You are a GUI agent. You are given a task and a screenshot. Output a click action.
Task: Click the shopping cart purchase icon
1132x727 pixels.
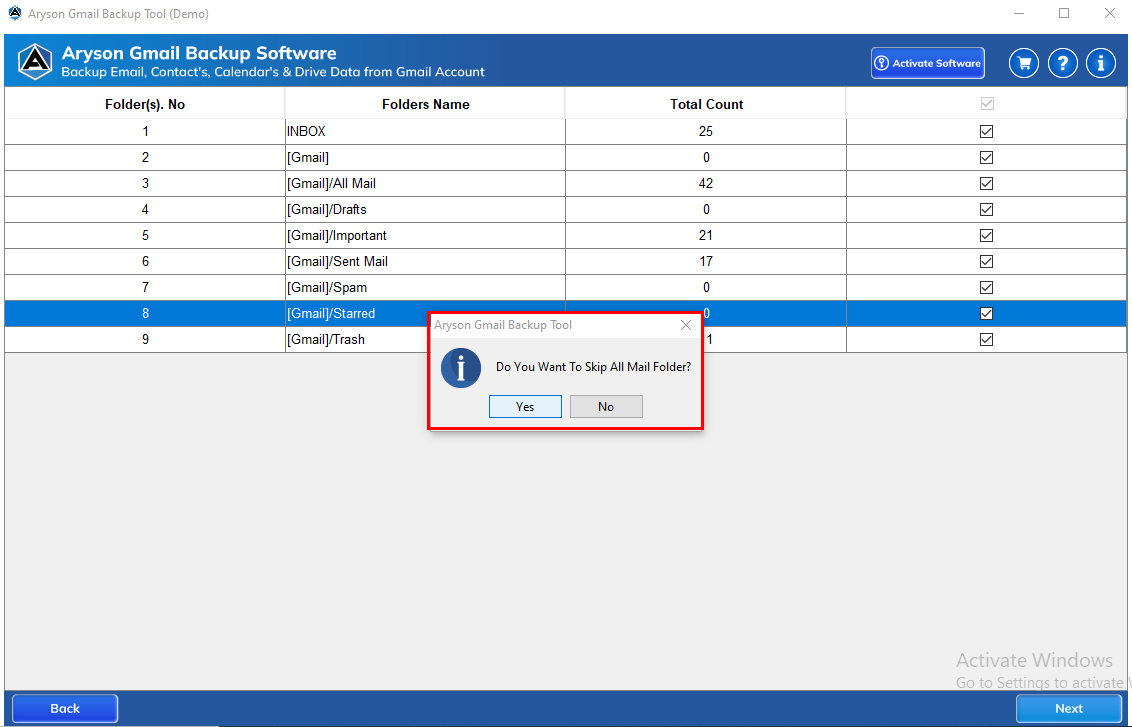[x=1024, y=63]
